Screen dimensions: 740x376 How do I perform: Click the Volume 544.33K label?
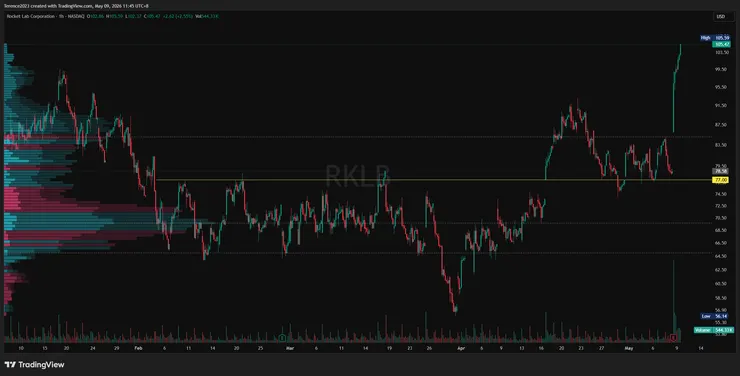click(714, 330)
